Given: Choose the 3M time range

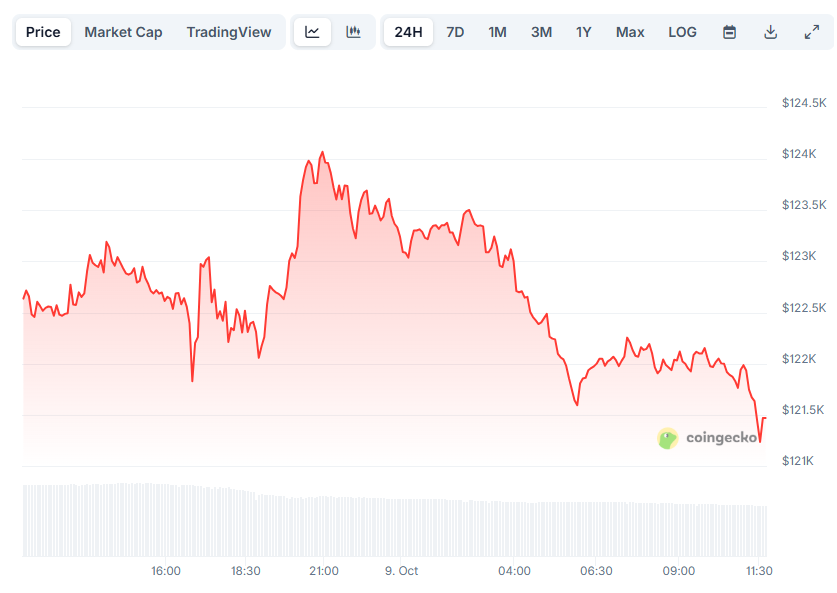Looking at the screenshot, I should pos(541,32).
